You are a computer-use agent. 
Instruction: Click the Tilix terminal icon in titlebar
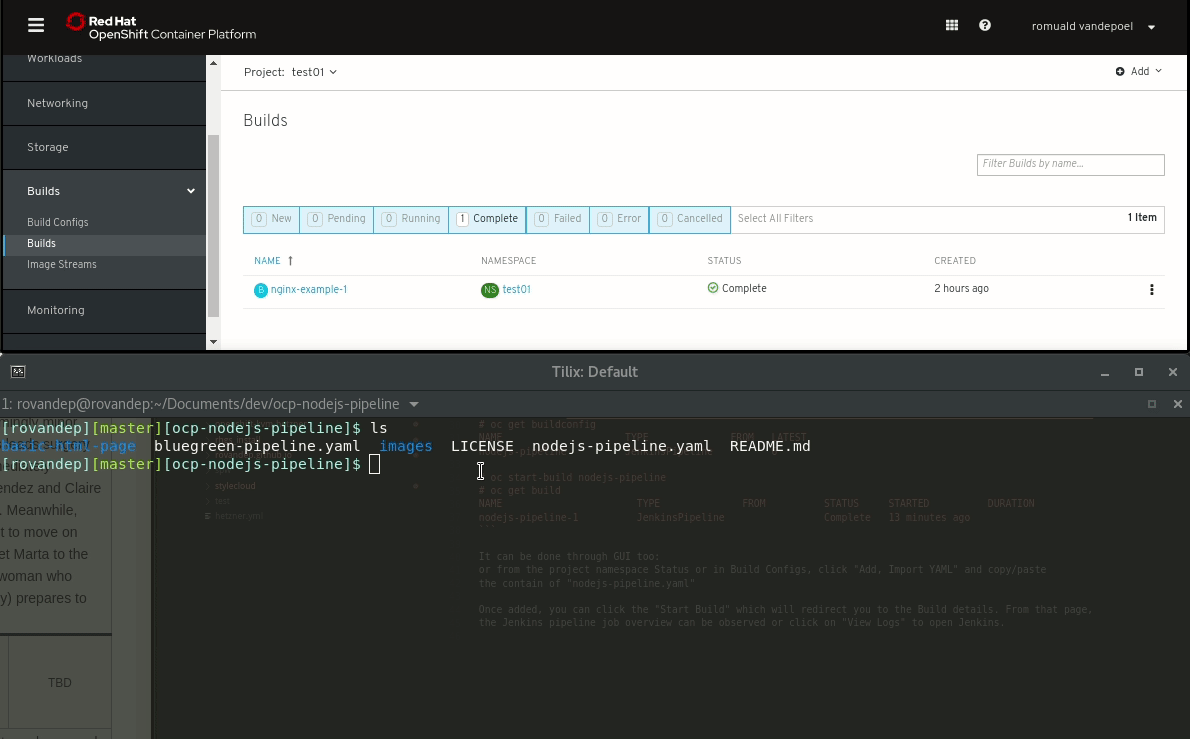pyautogui.click(x=18, y=372)
